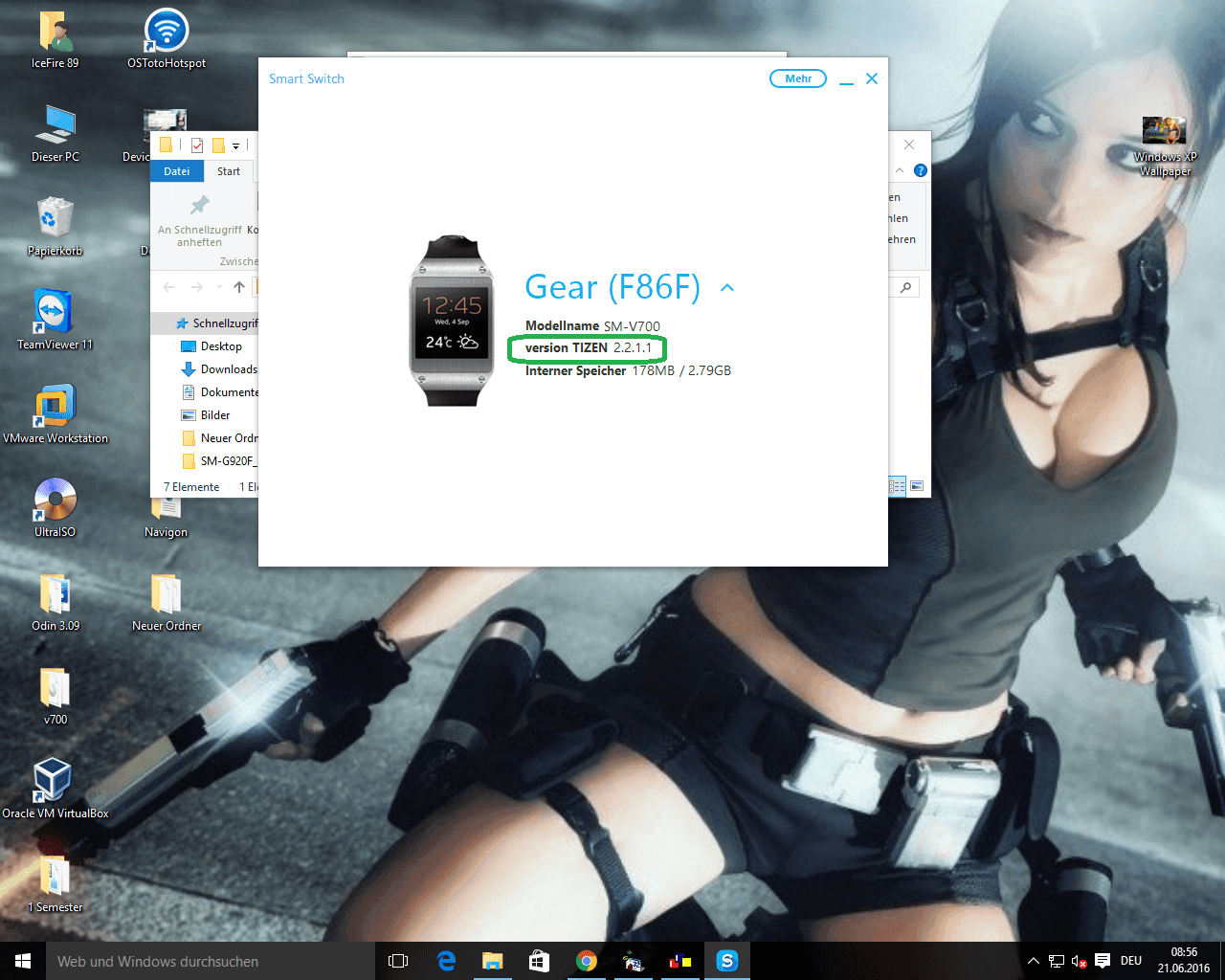Open File Explorer from the taskbar
This screenshot has width=1225, height=980.
[x=493, y=961]
